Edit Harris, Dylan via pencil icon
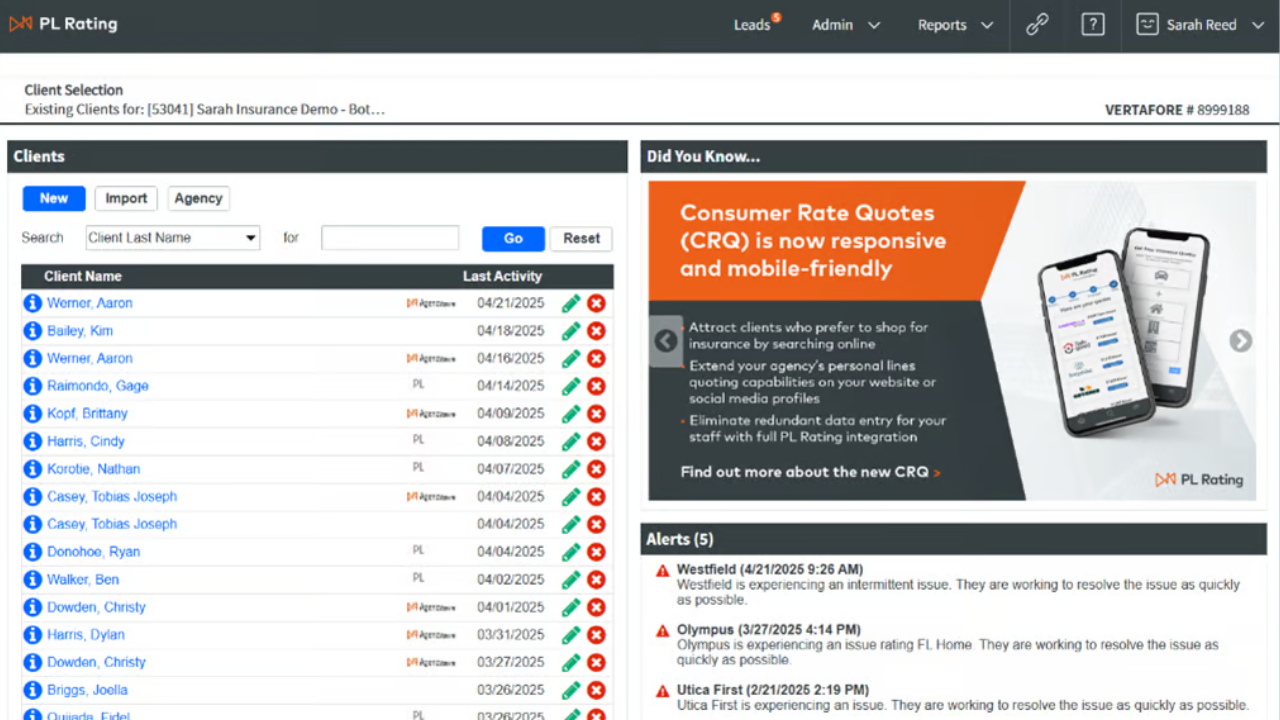Viewport: 1280px width, 720px height. [571, 635]
